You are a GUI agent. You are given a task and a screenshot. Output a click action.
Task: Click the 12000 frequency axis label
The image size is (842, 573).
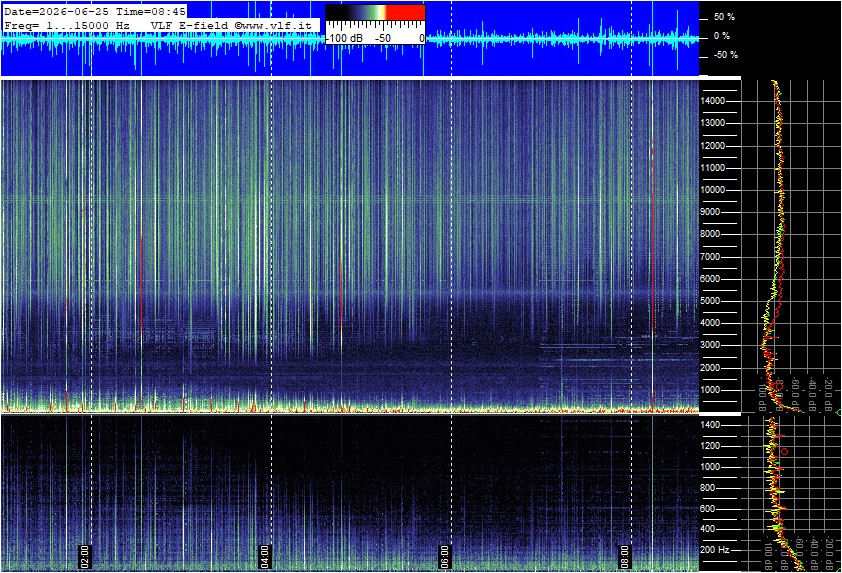[x=712, y=146]
